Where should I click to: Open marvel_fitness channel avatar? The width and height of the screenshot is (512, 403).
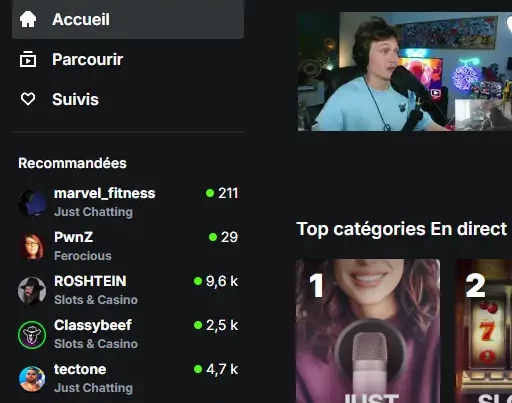point(32,203)
